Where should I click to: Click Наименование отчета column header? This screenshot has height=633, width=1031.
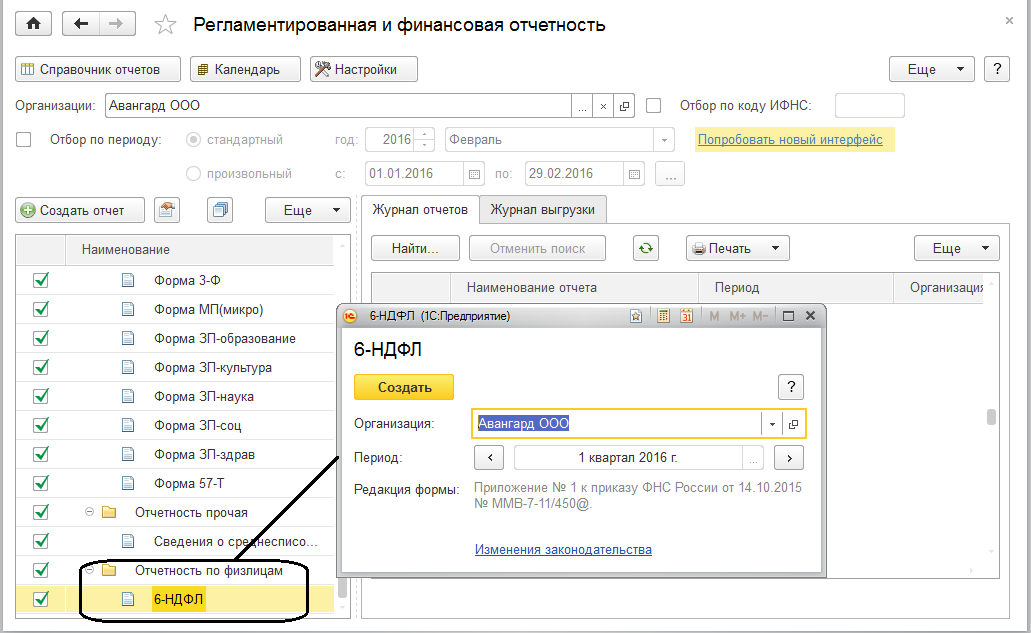575,287
